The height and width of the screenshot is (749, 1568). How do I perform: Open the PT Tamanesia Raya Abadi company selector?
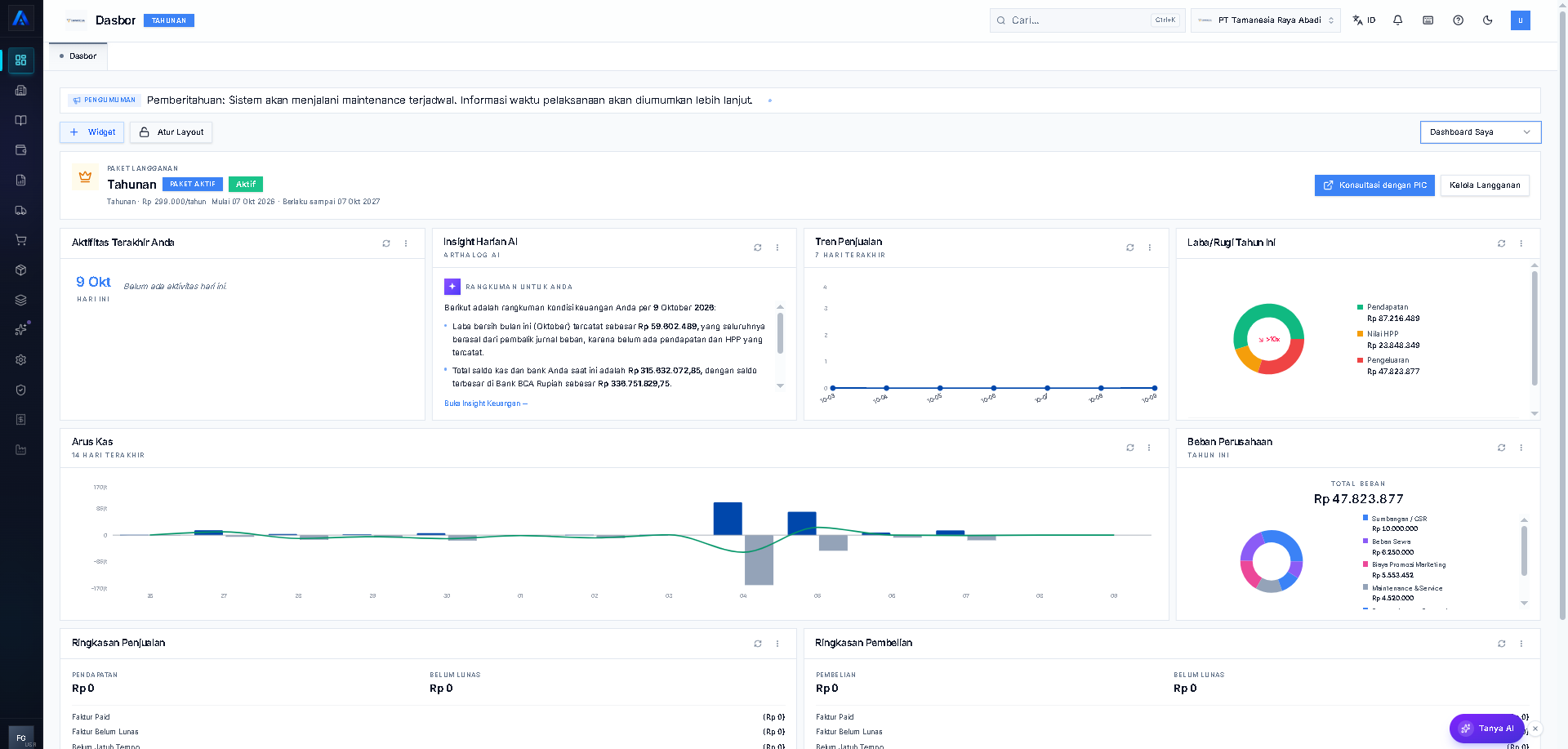pyautogui.click(x=1267, y=20)
